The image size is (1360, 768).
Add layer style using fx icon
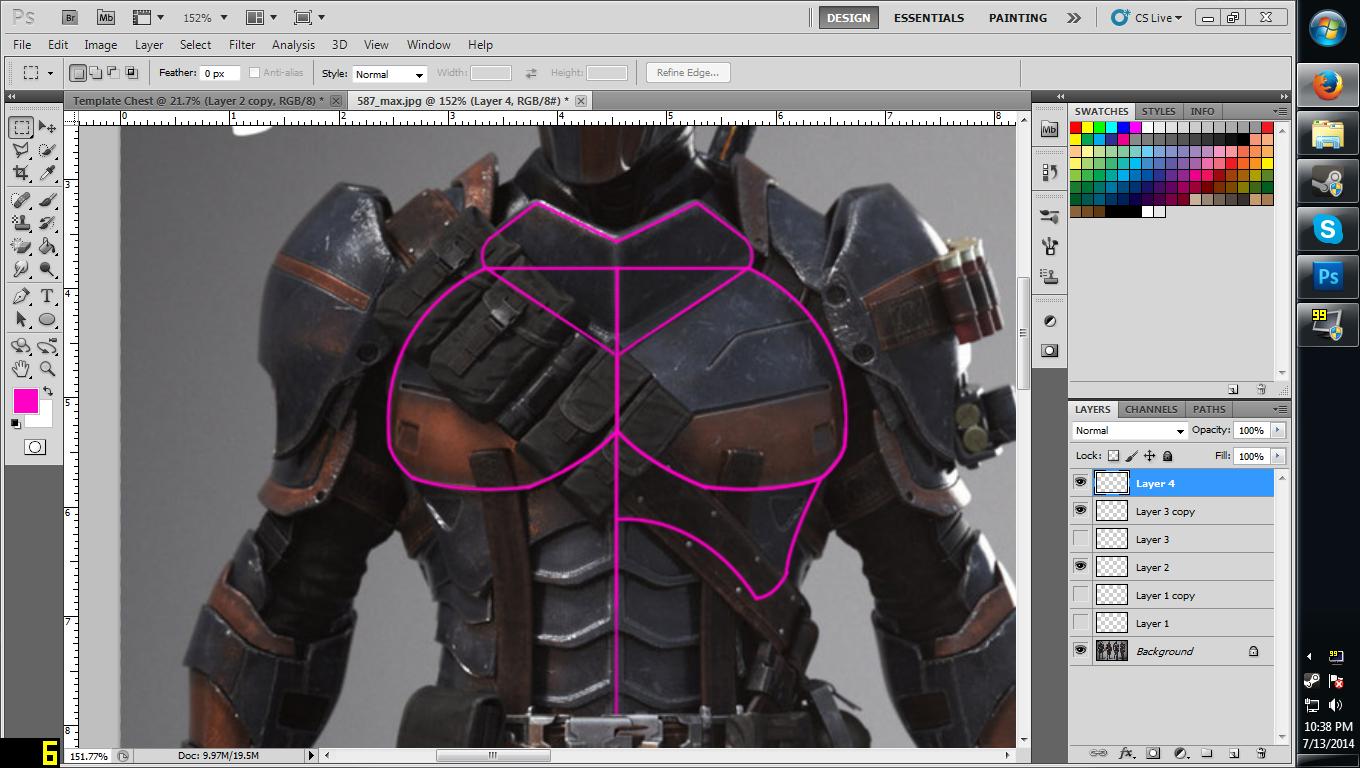coord(1126,753)
